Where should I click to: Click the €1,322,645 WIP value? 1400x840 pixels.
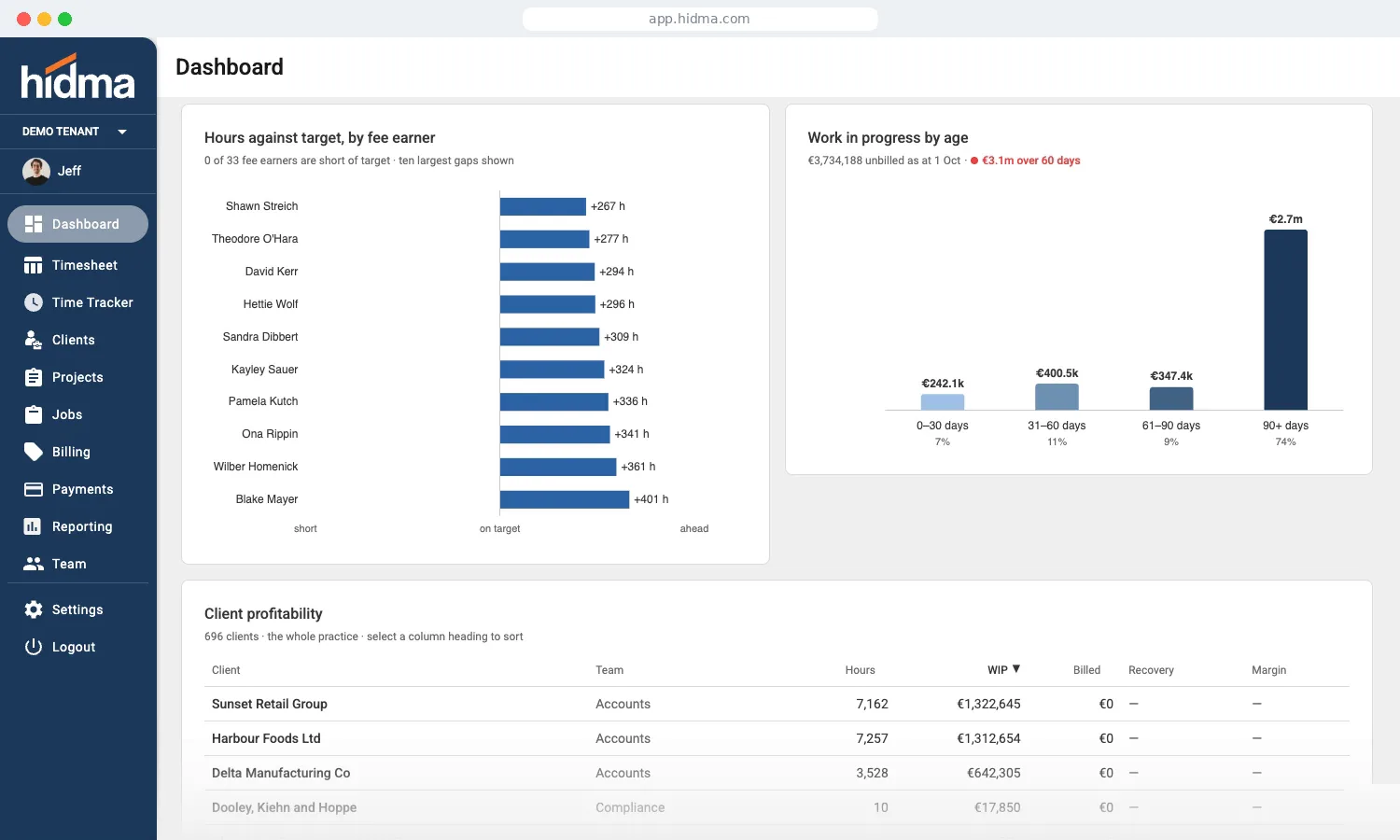pyautogui.click(x=988, y=704)
